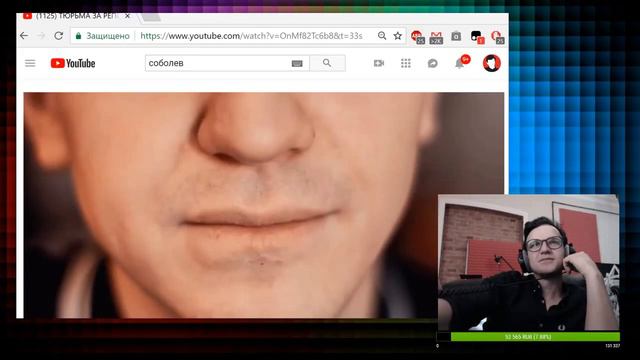The image size is (640, 360).
Task: Open the on-screen keyboard in search box
Action: point(297,63)
